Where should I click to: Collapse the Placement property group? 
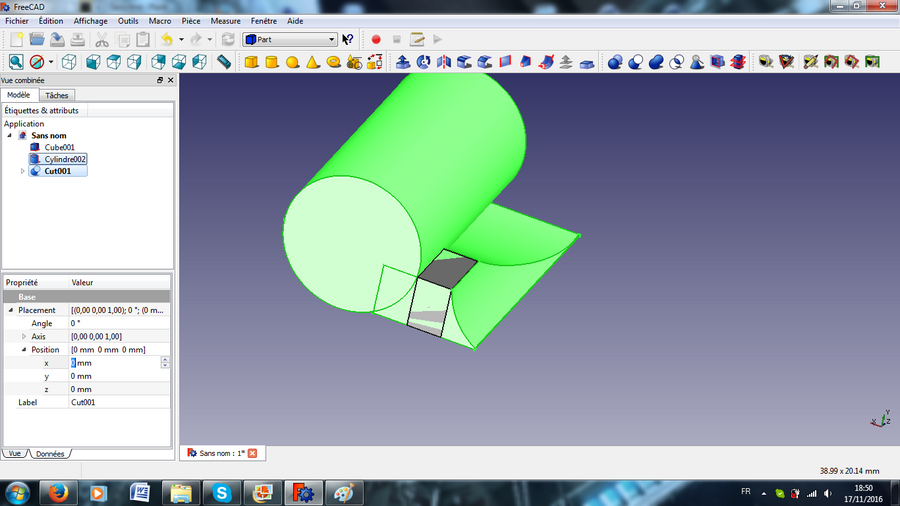coord(11,311)
